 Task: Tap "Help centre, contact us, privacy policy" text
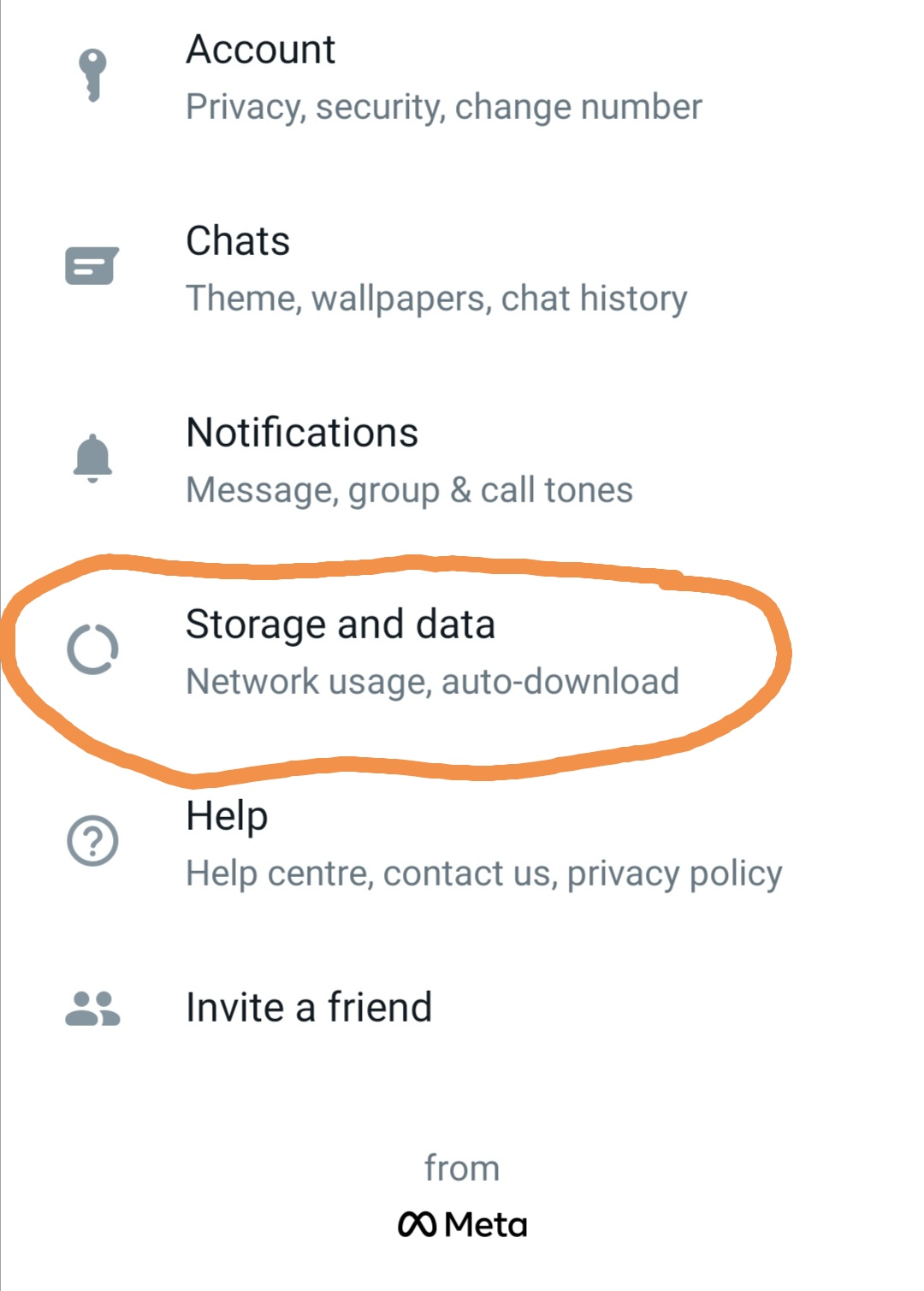(x=484, y=874)
